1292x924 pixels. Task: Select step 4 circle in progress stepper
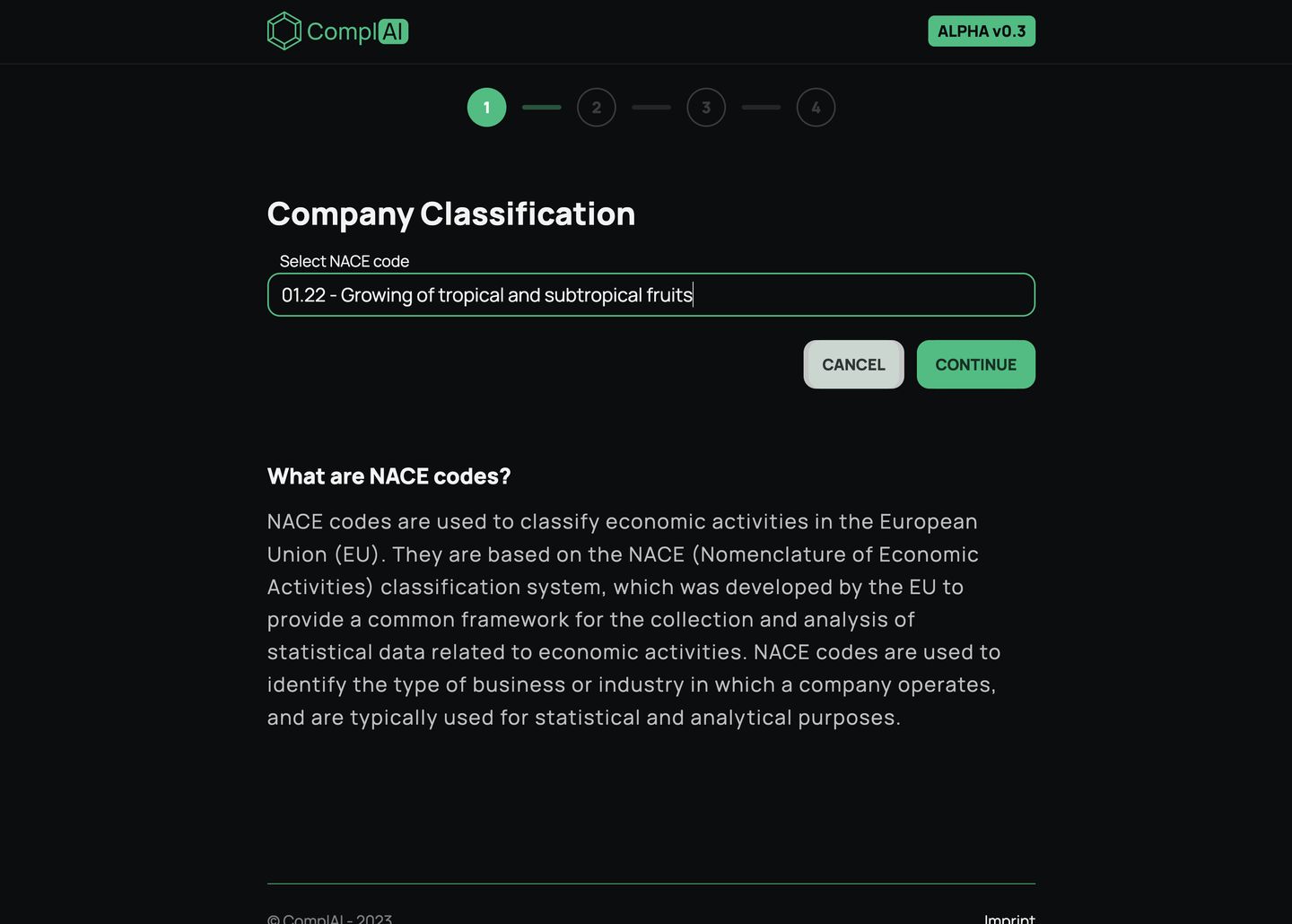[x=816, y=108]
